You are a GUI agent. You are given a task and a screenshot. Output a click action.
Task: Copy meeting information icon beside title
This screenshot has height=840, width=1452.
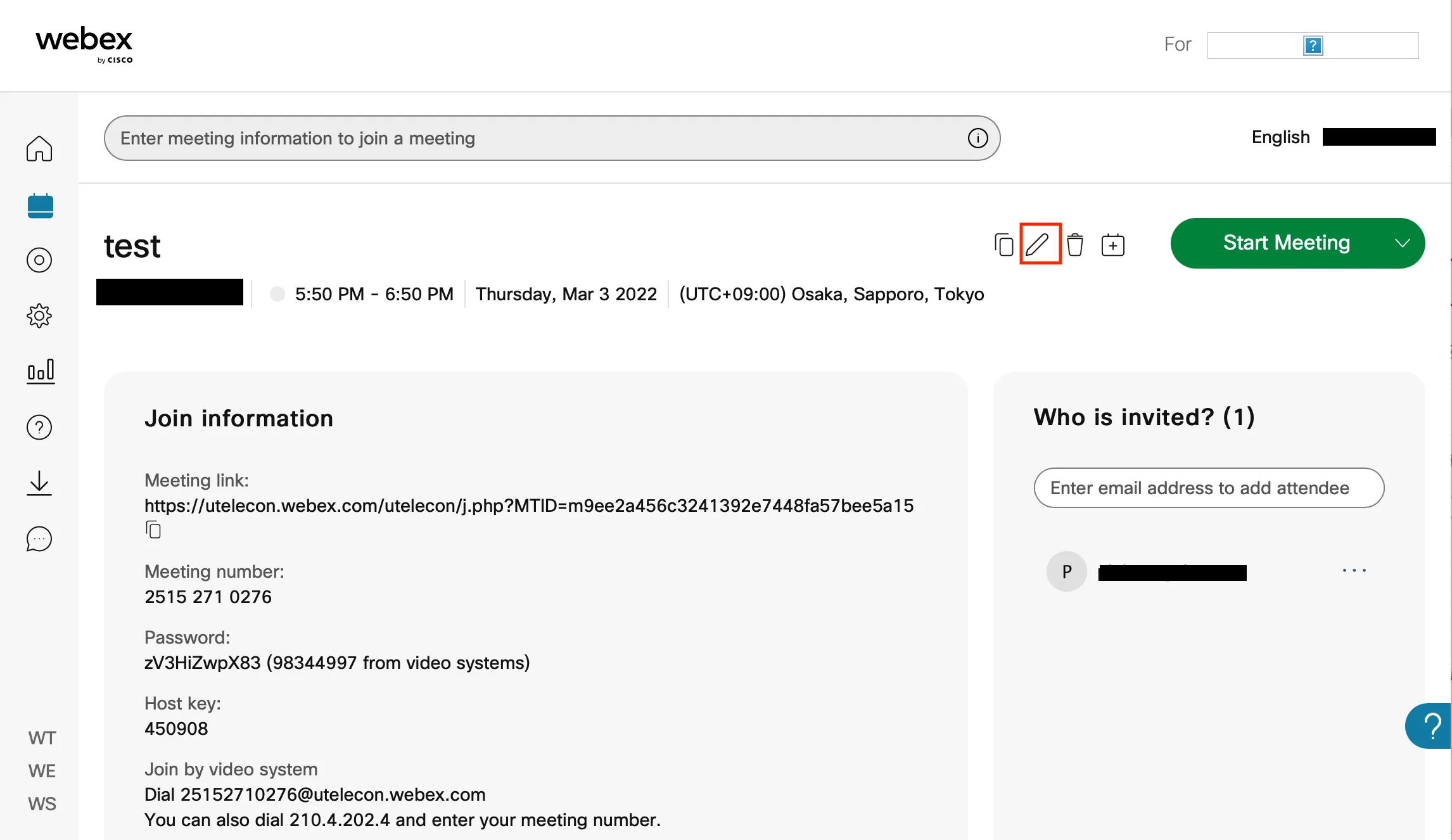click(1004, 245)
